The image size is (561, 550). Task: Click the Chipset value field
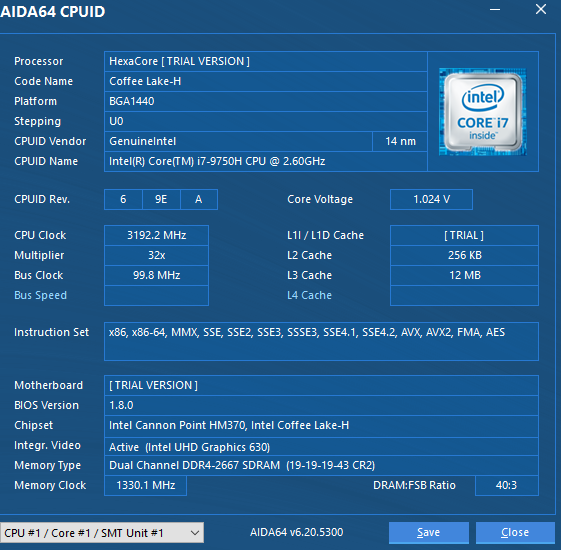click(321, 425)
